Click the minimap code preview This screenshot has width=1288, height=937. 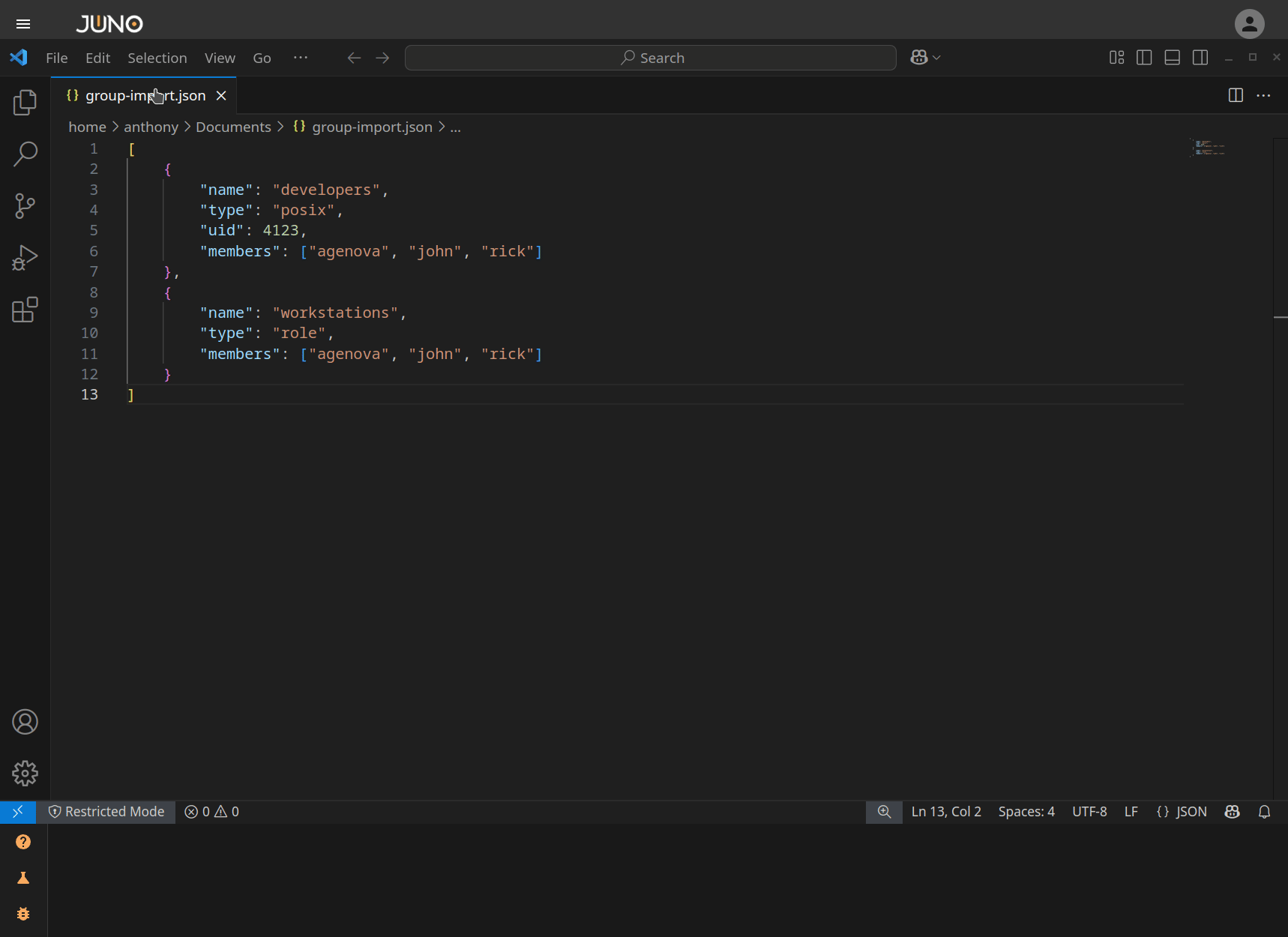coord(1209,147)
